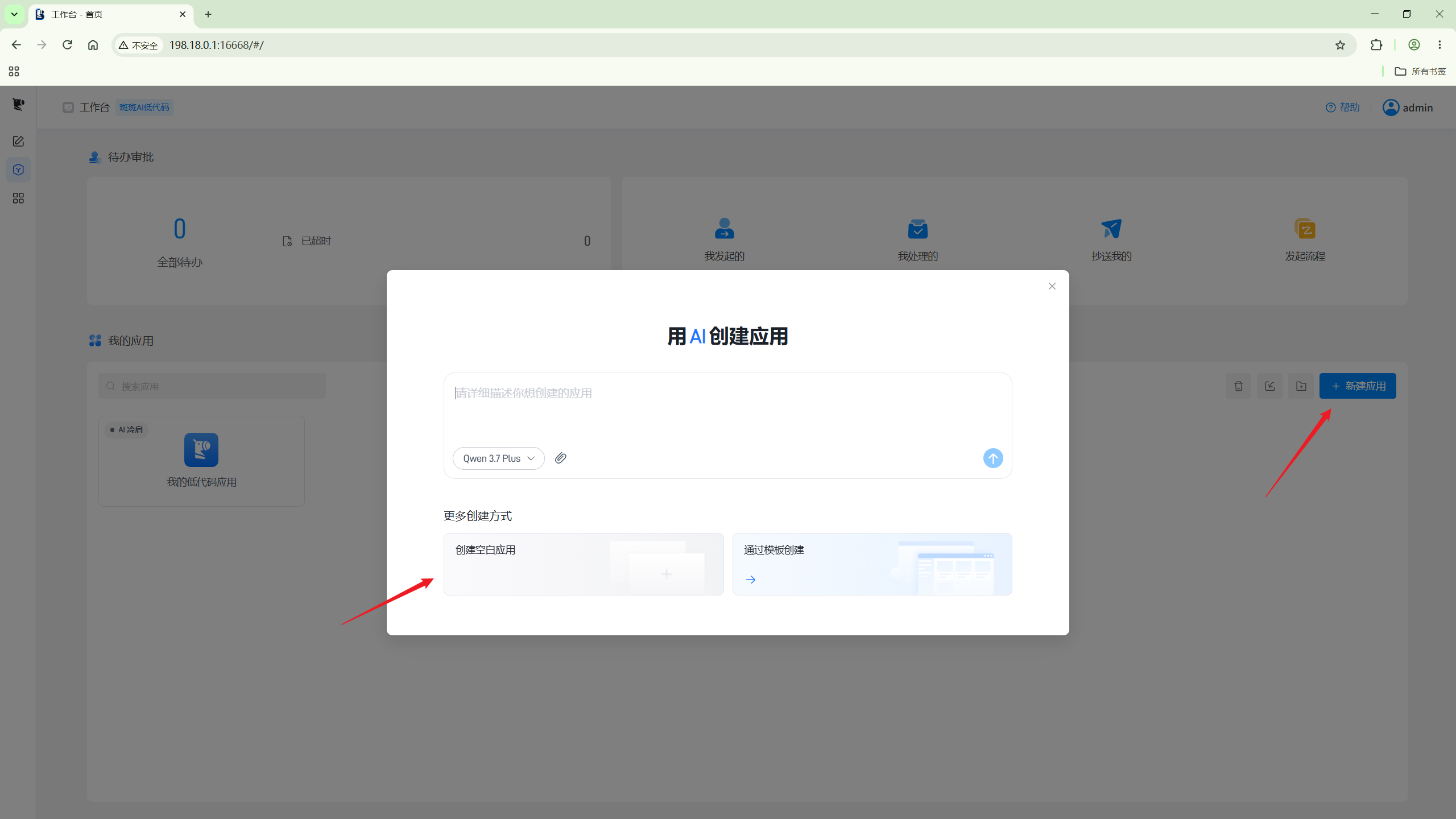Click the browser home button
Viewport: 1456px width, 819px height.
point(93,45)
